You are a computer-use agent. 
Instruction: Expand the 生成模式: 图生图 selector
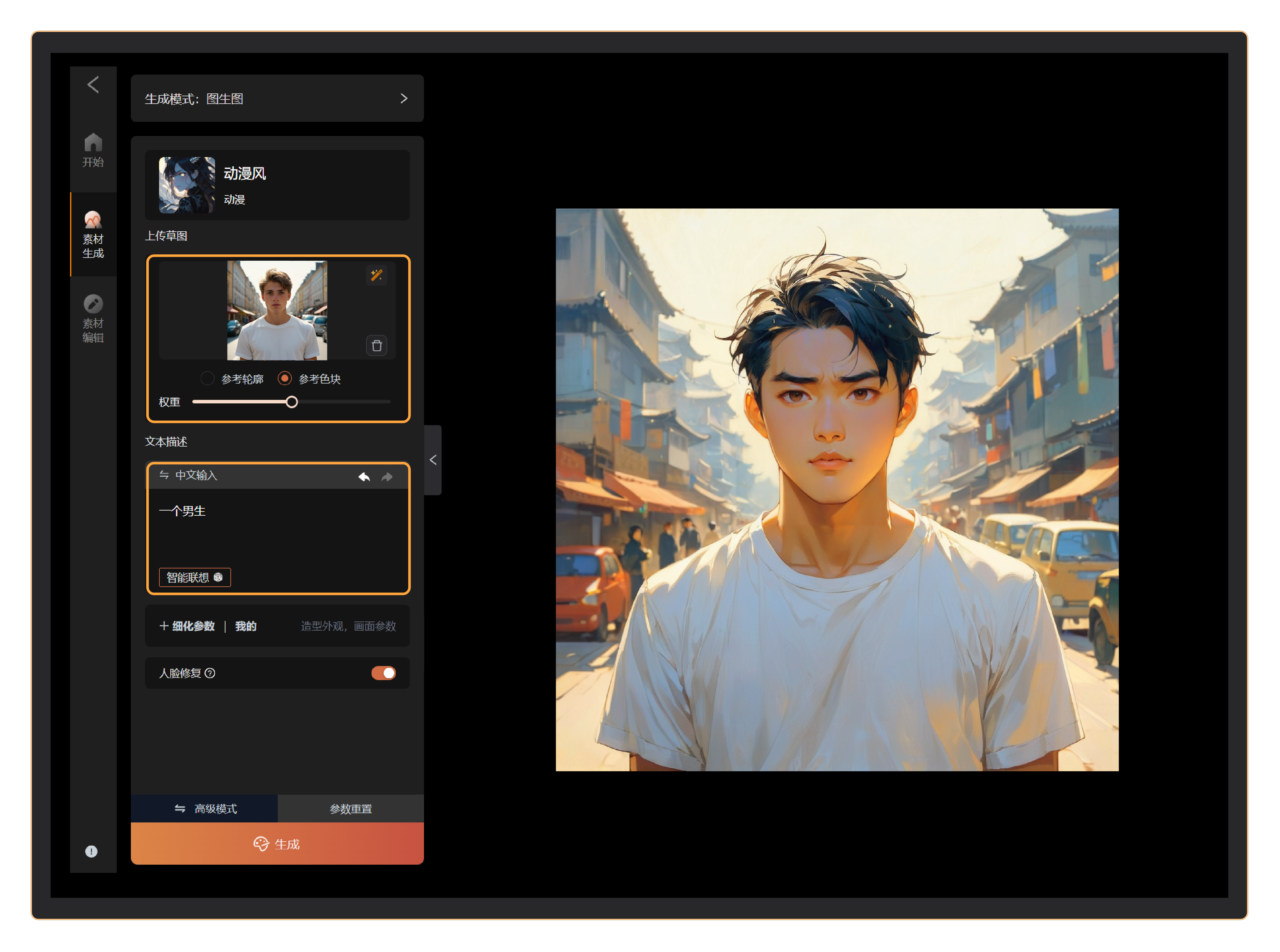click(277, 99)
